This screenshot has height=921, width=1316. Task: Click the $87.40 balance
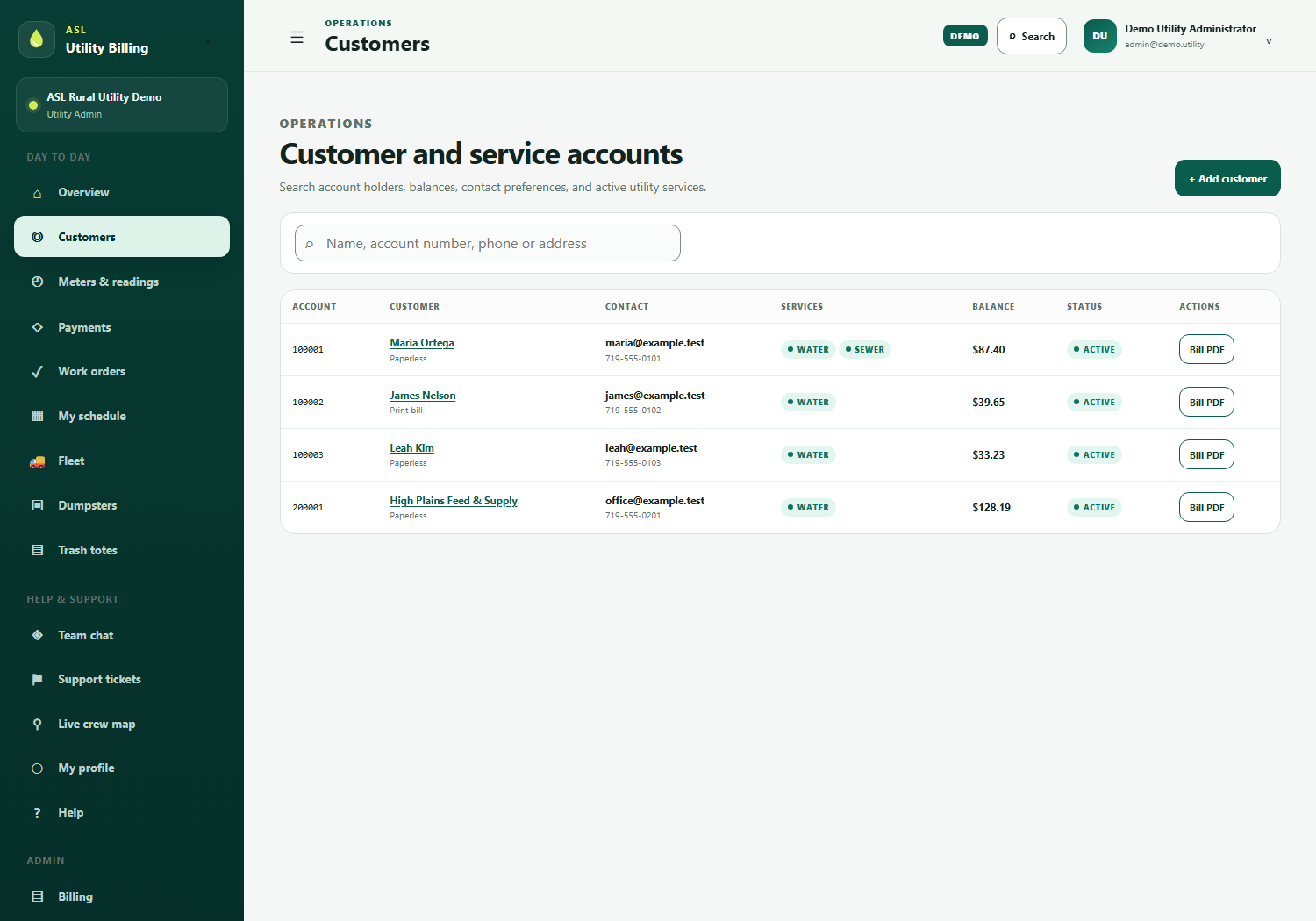tap(989, 350)
